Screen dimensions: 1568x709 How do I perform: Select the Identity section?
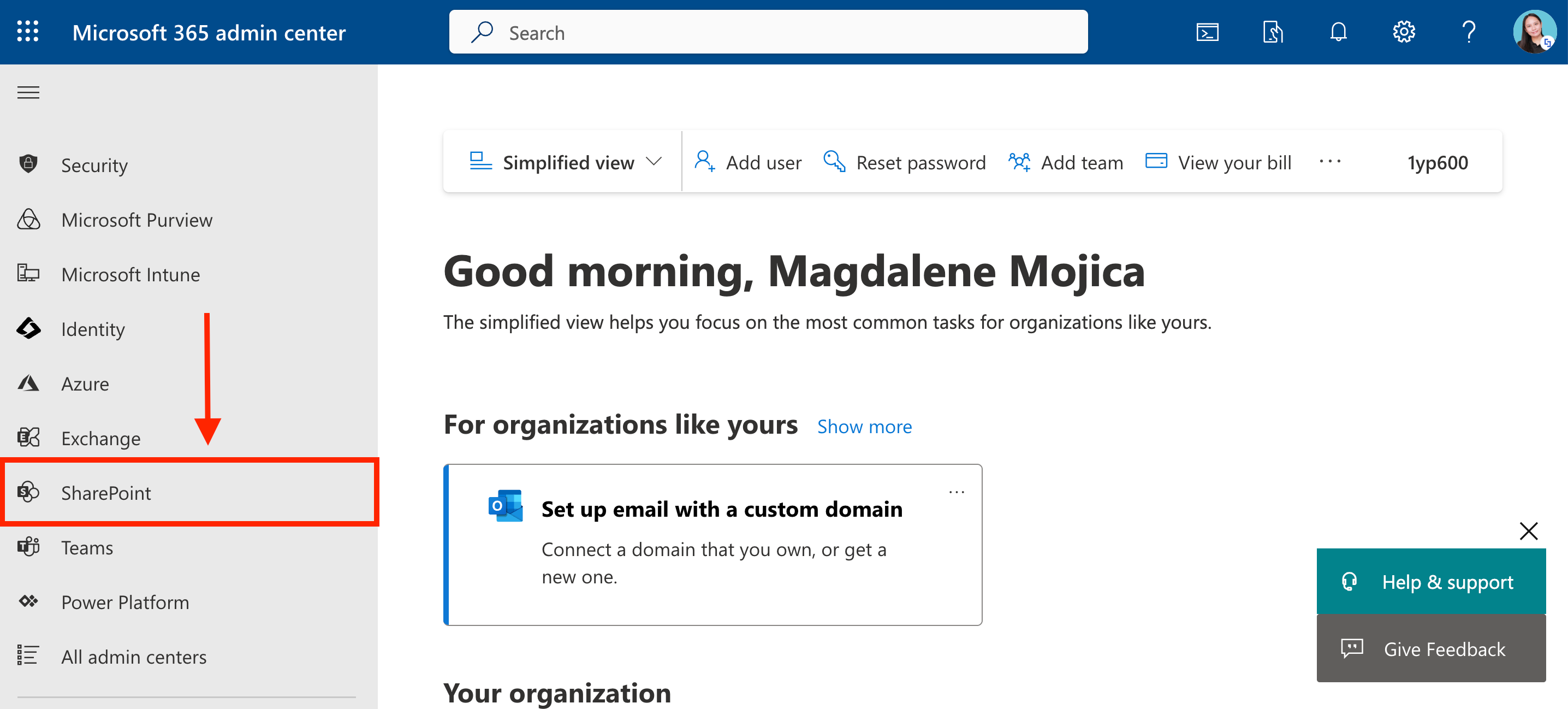point(92,329)
